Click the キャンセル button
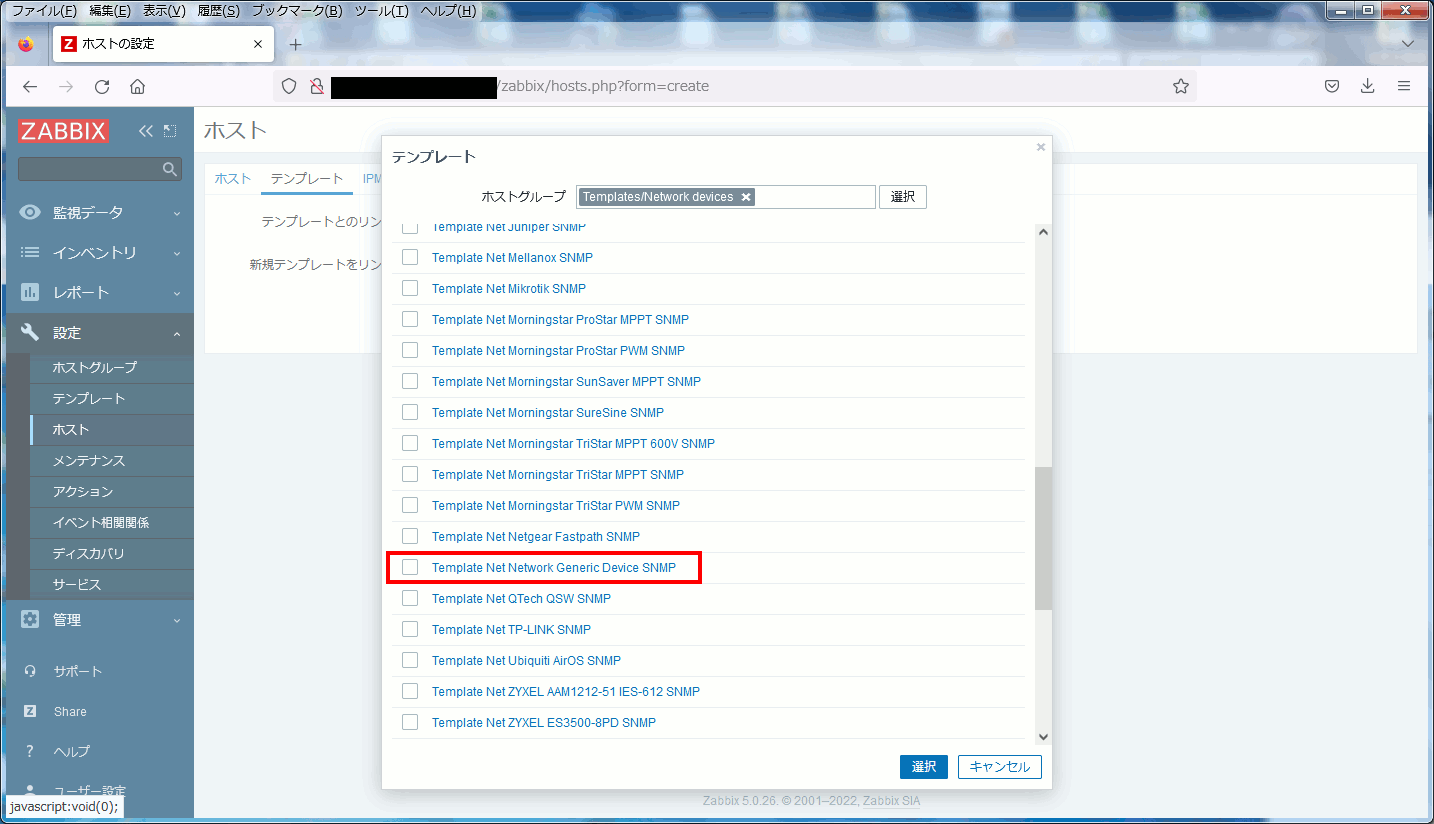 click(x=1000, y=767)
